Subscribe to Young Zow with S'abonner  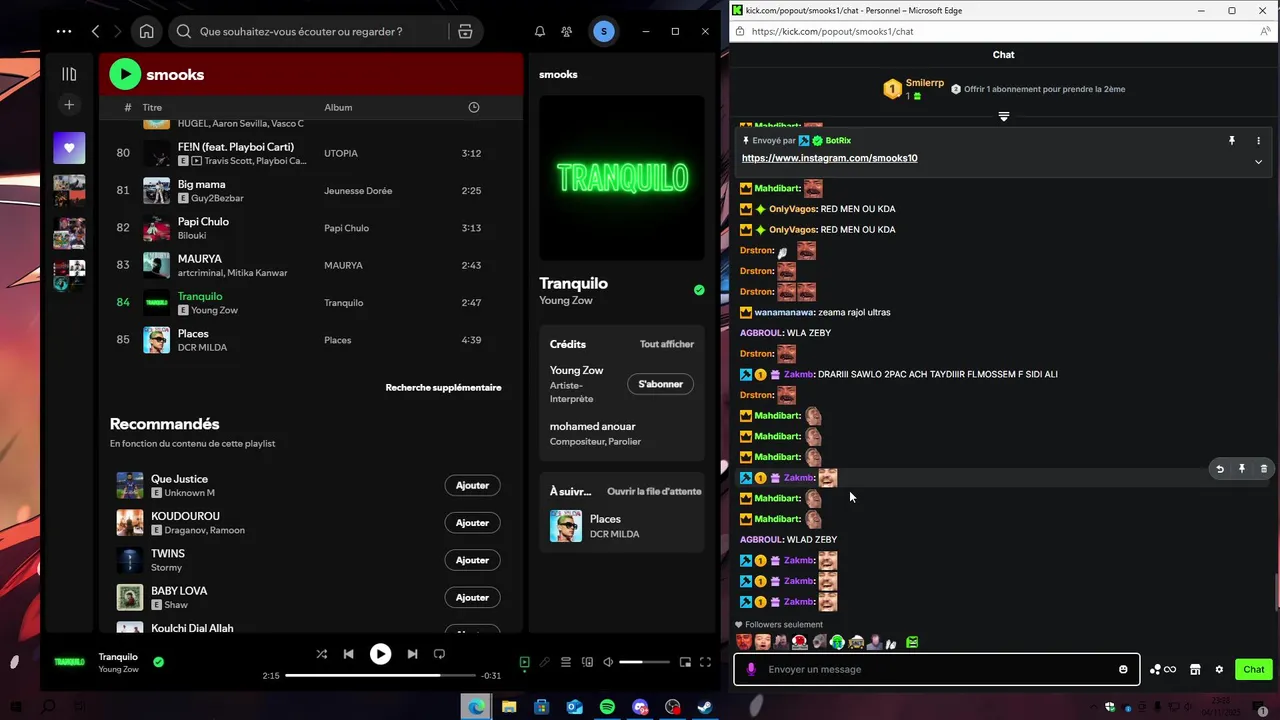[x=660, y=384]
